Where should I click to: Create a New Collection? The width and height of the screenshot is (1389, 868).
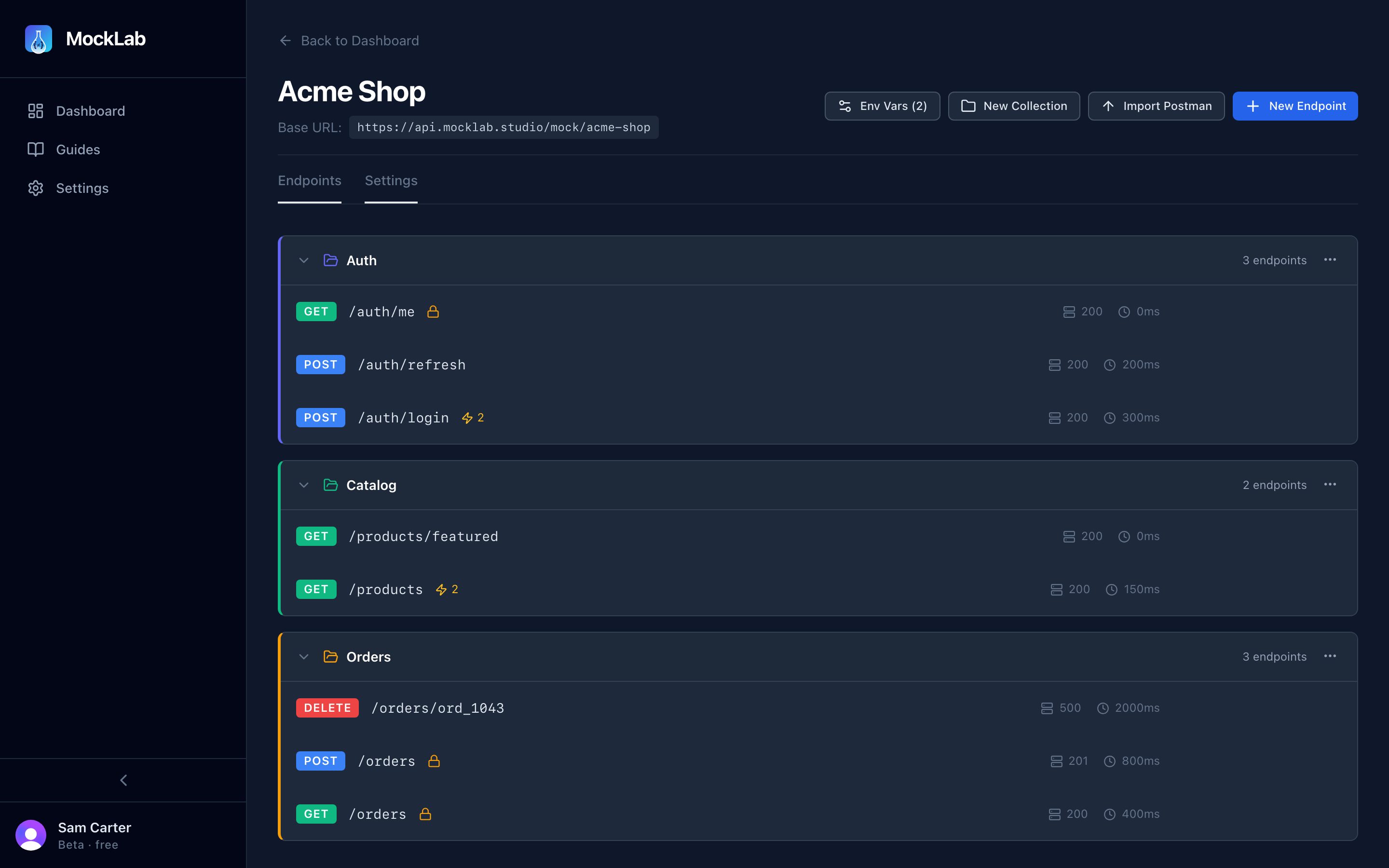1014,106
